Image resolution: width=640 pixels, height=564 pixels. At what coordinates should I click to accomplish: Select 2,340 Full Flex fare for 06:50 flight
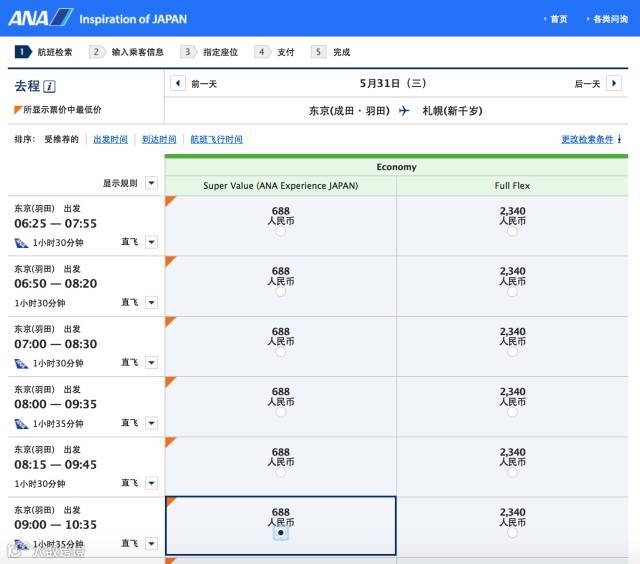[x=512, y=292]
